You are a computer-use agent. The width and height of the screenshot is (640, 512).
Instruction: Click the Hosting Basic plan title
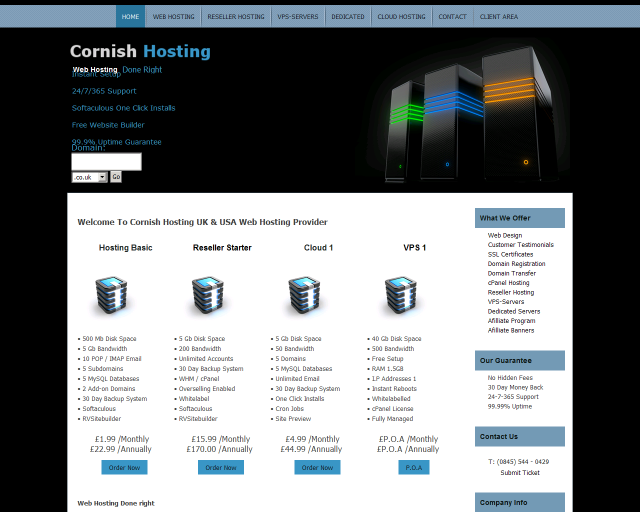click(125, 247)
